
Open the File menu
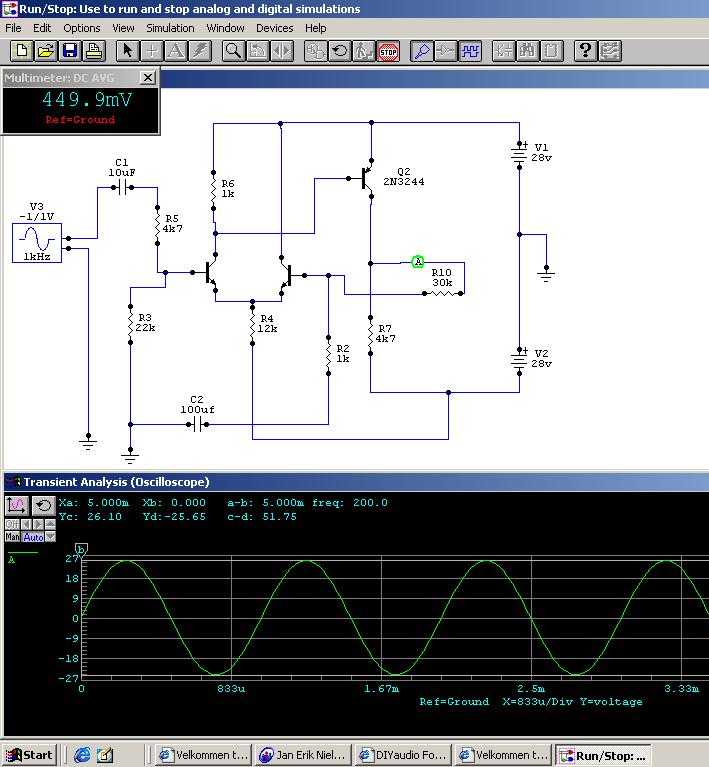[x=13, y=28]
